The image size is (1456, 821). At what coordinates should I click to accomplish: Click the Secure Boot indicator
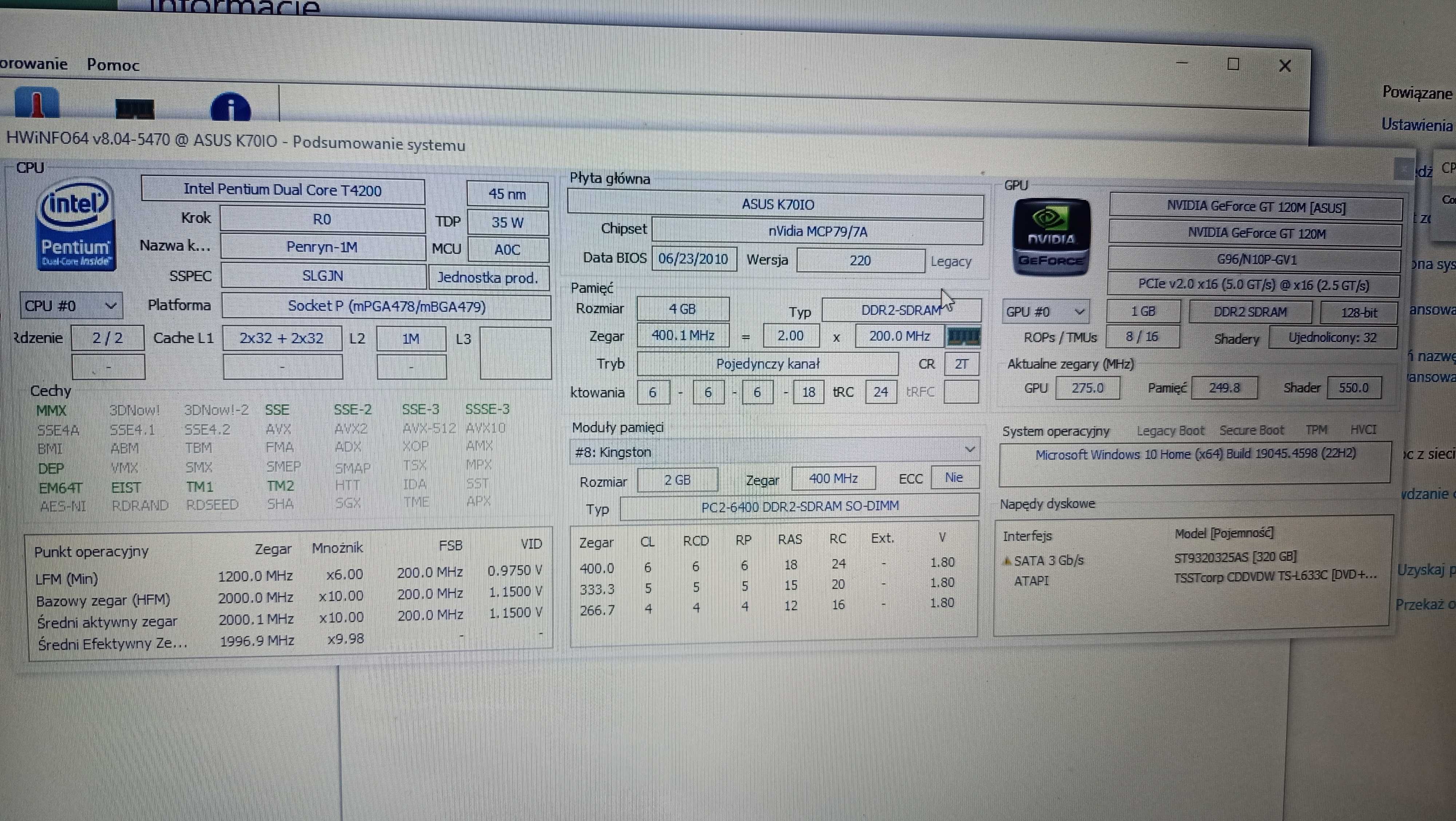[1251, 430]
